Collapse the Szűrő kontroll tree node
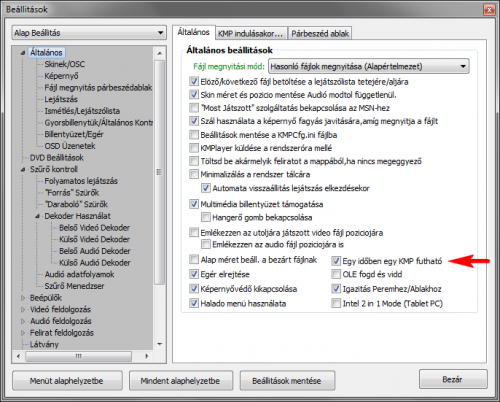 coord(23,169)
